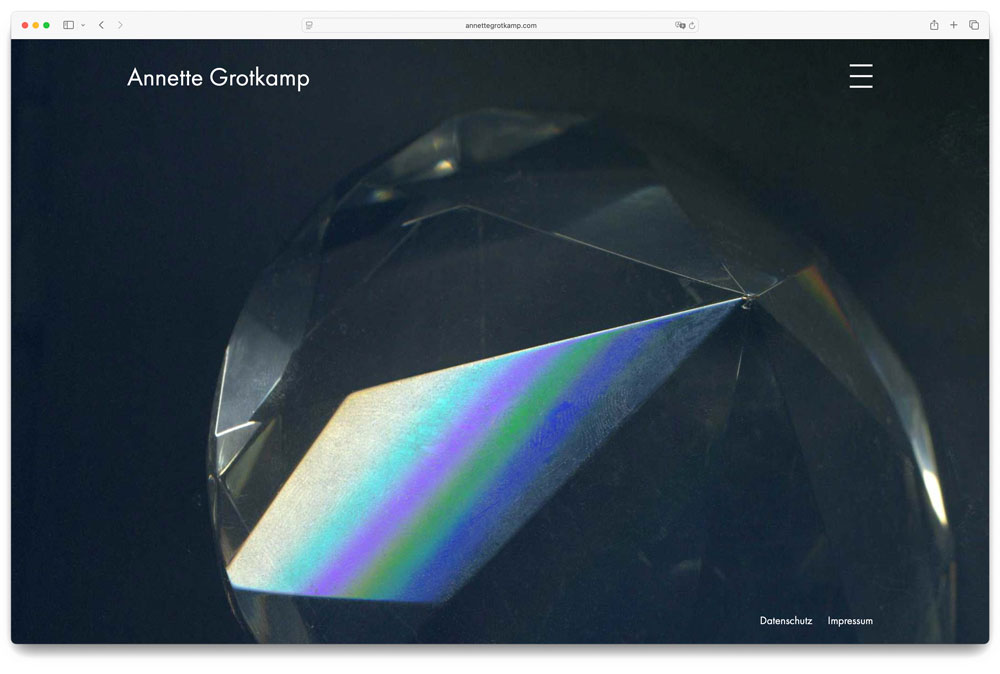Image resolution: width=1000 pixels, height=674 pixels.
Task: Click the annettegrotkamp.com address field
Action: (500, 25)
